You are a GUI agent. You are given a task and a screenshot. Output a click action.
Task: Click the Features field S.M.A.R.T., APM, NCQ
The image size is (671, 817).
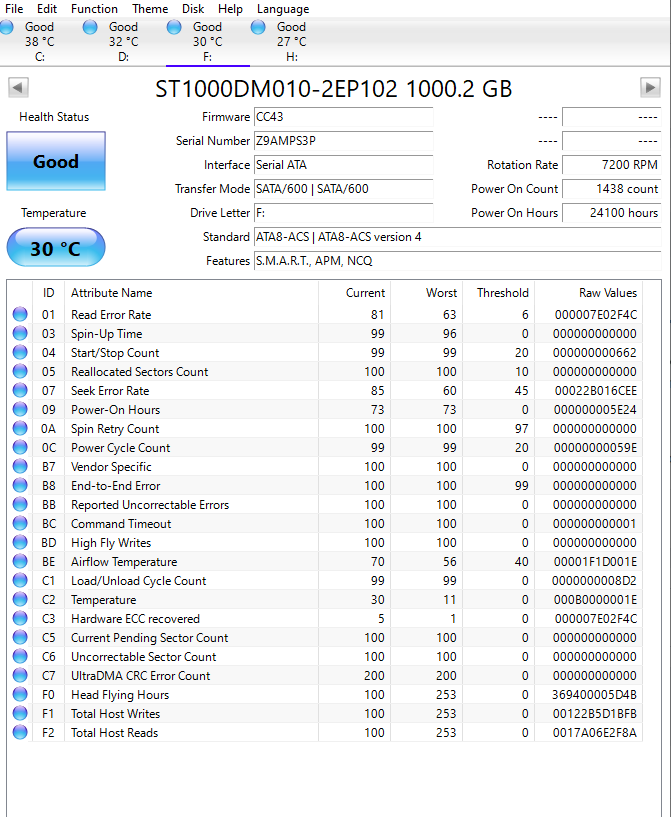457,261
